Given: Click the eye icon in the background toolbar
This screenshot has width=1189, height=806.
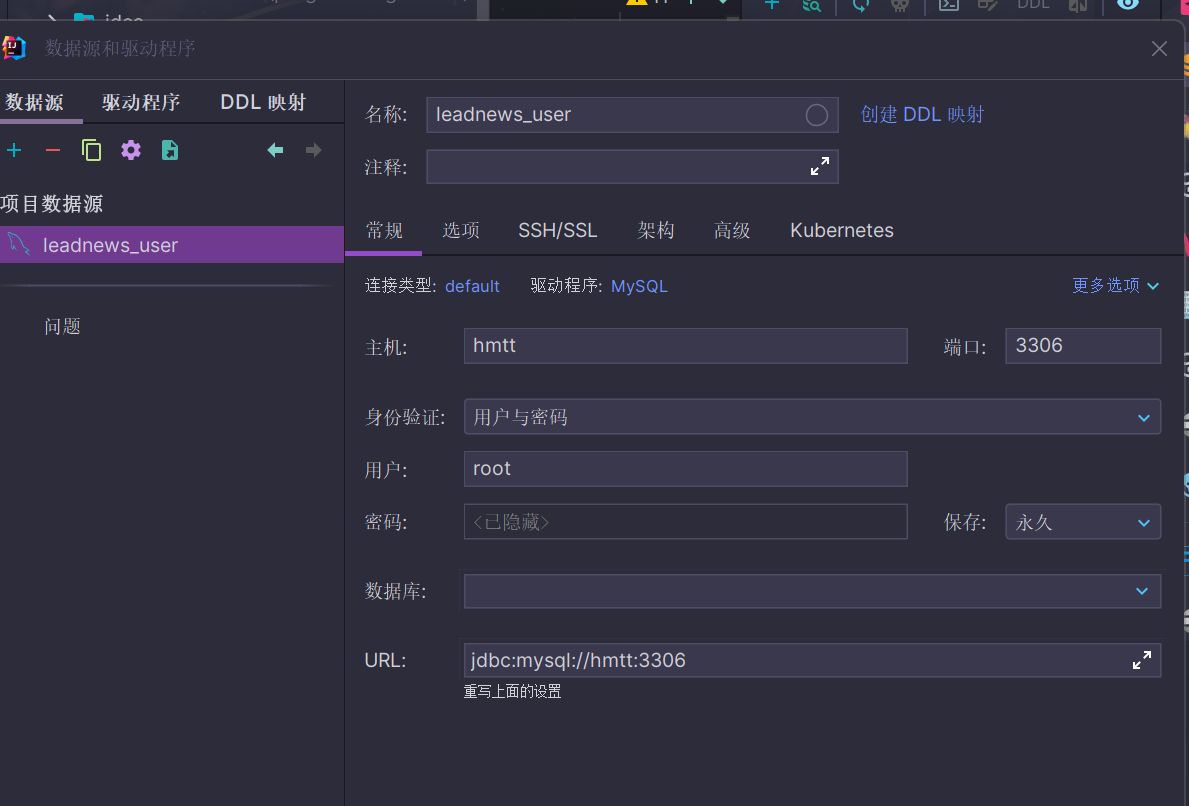Looking at the screenshot, I should 1128,5.
